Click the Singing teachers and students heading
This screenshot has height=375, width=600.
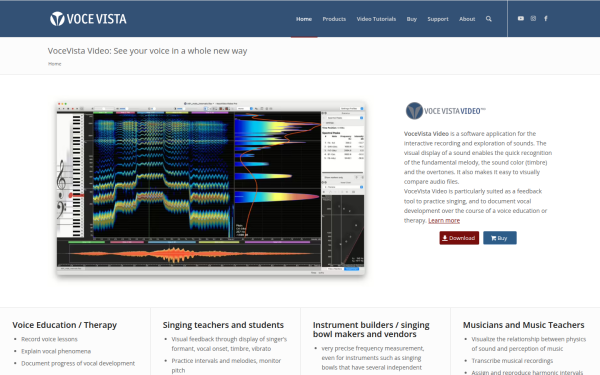coord(223,325)
